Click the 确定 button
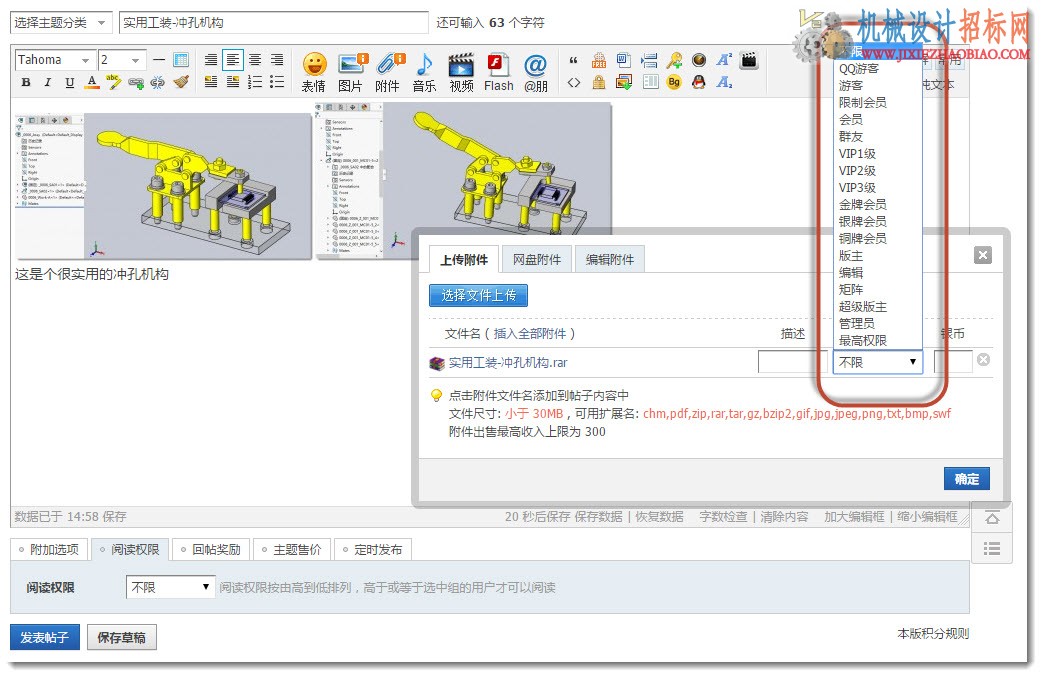1042x677 pixels. click(967, 479)
